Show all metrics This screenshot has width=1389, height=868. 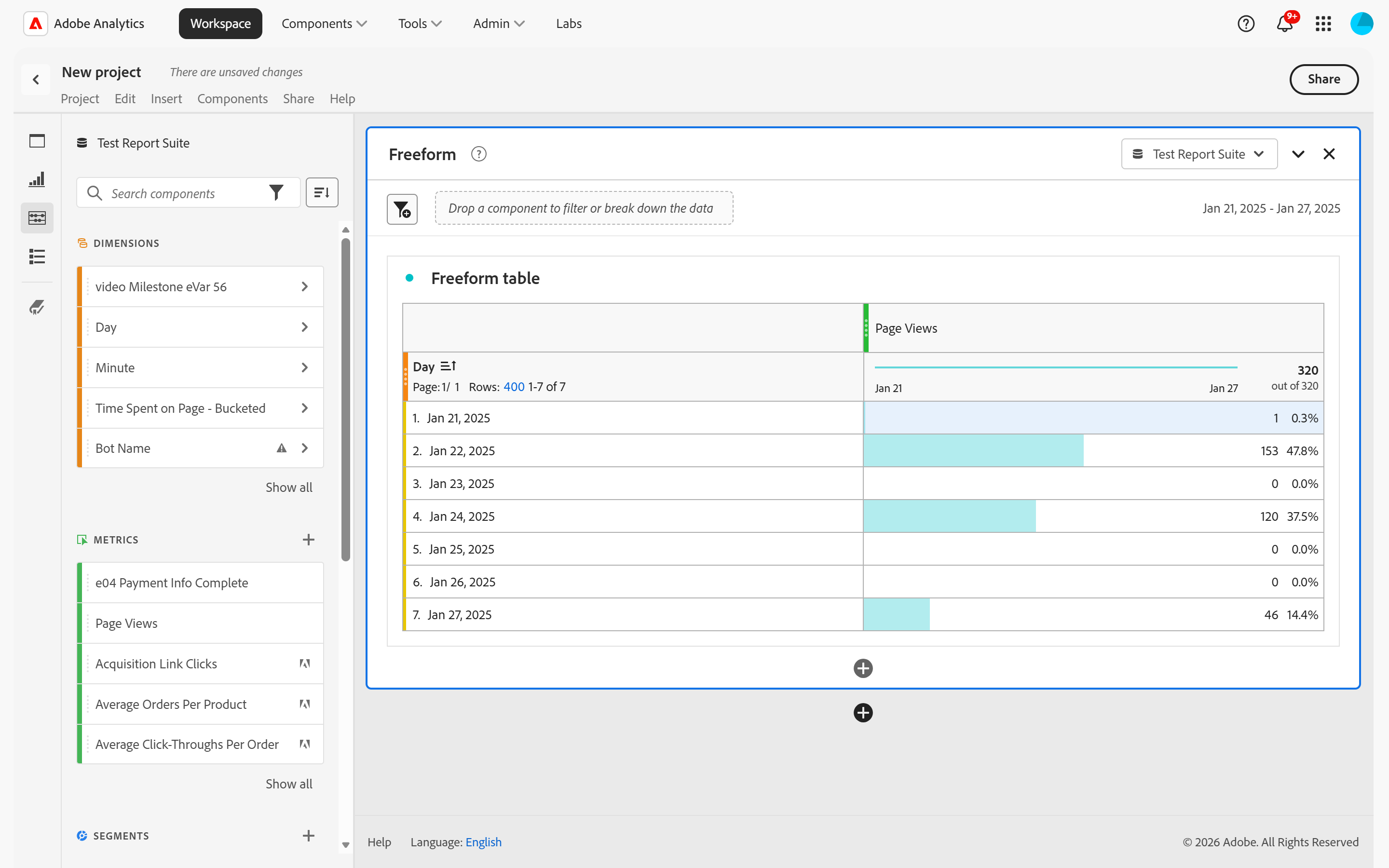289,784
